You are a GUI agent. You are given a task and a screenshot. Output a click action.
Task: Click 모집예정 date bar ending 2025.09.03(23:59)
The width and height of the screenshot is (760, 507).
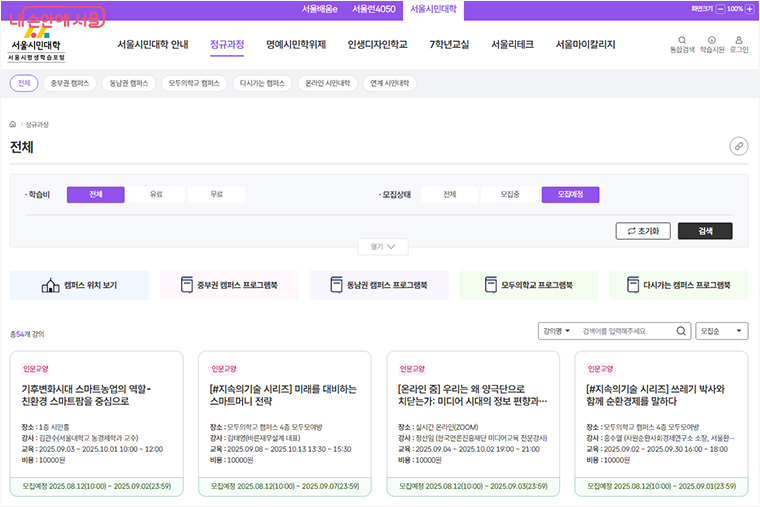[x=473, y=486]
